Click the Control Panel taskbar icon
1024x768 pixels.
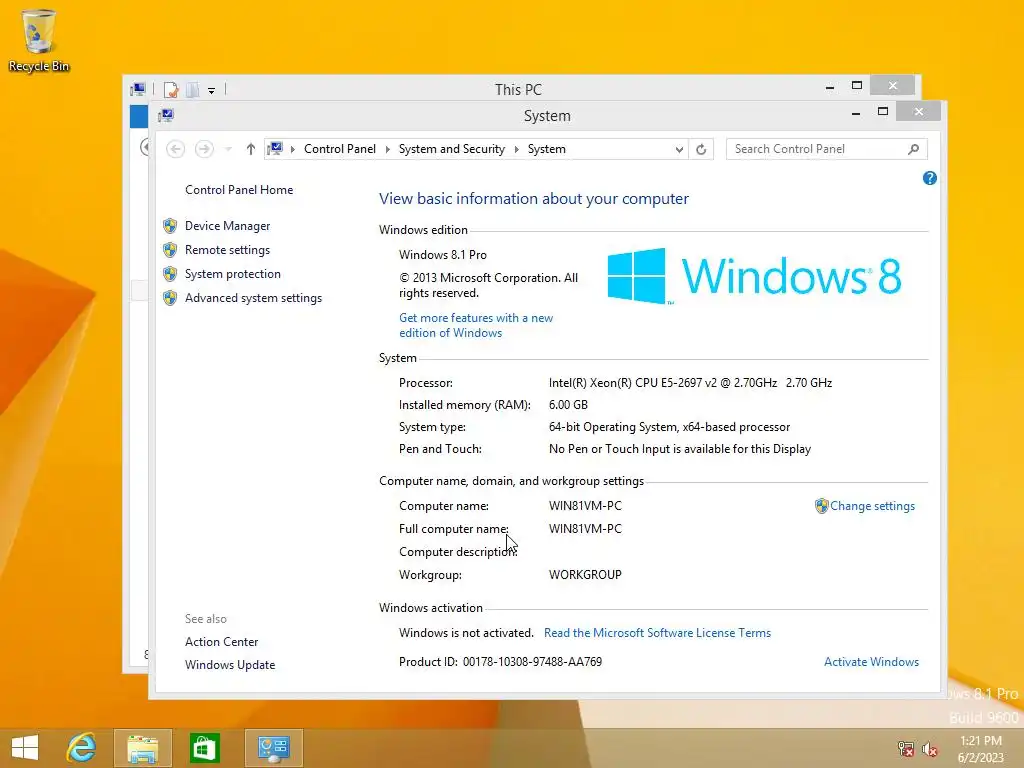(274, 748)
